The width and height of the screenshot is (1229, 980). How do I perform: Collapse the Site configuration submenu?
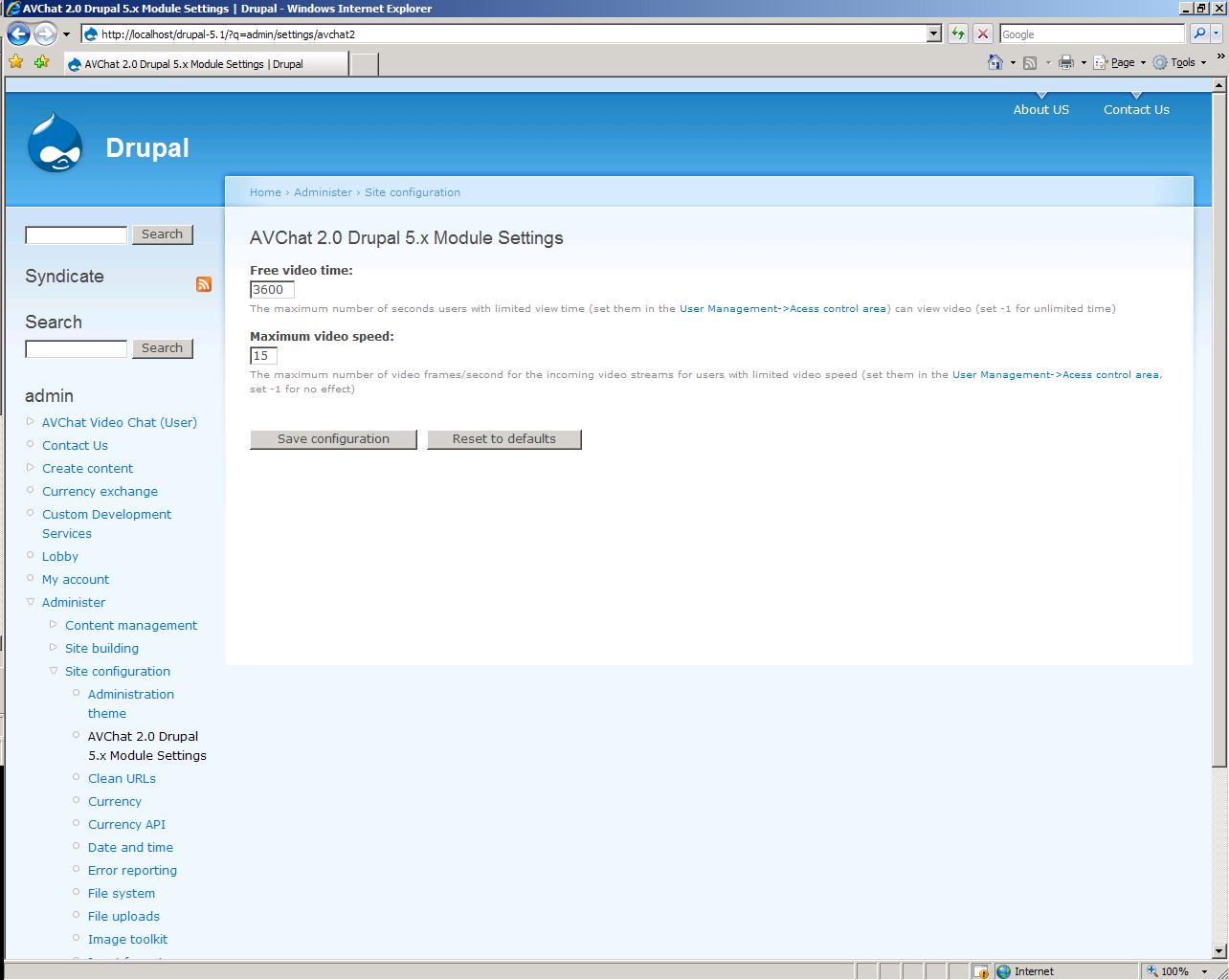[x=54, y=671]
